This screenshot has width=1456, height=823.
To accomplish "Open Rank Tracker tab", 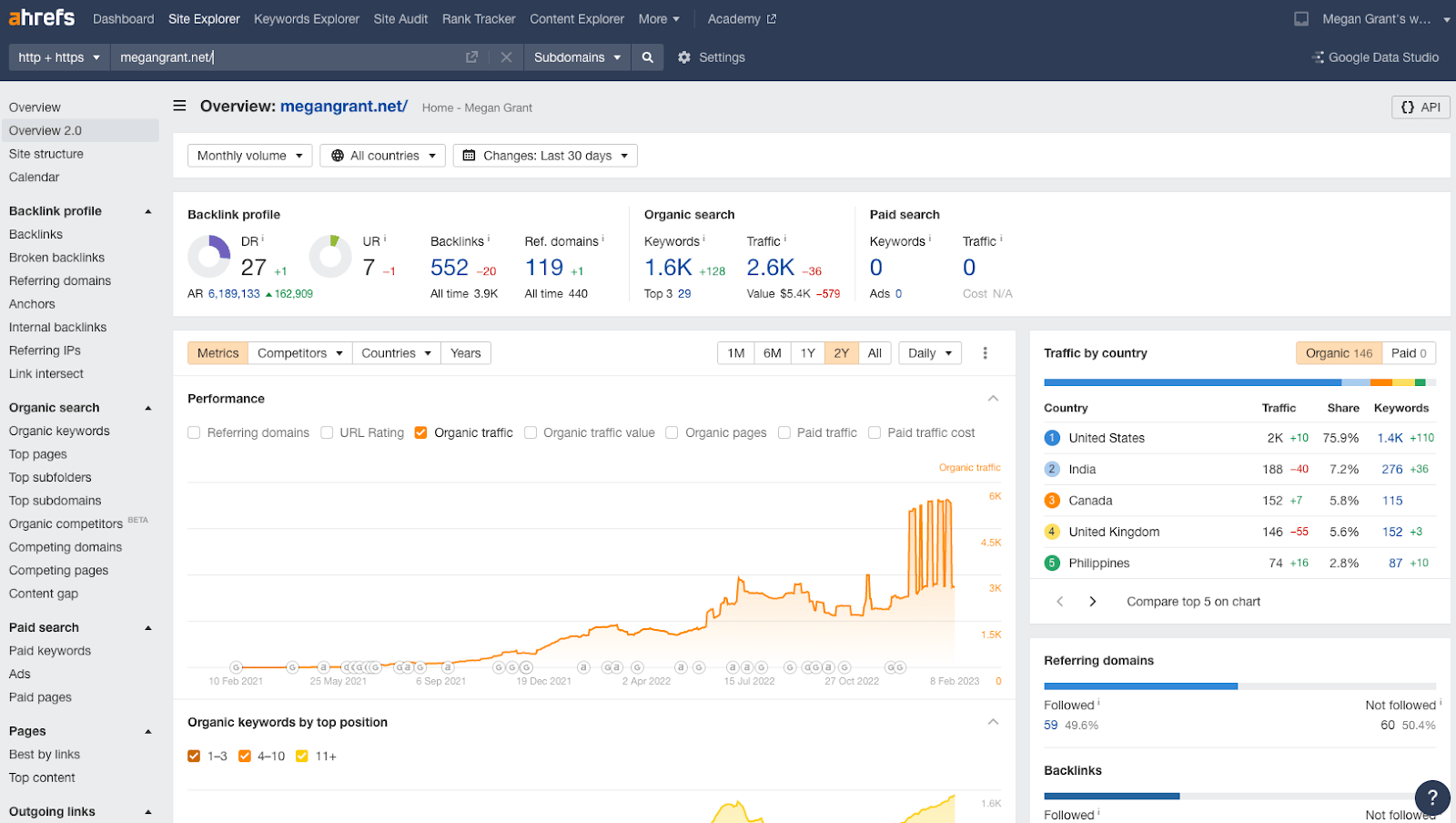I will [x=479, y=19].
